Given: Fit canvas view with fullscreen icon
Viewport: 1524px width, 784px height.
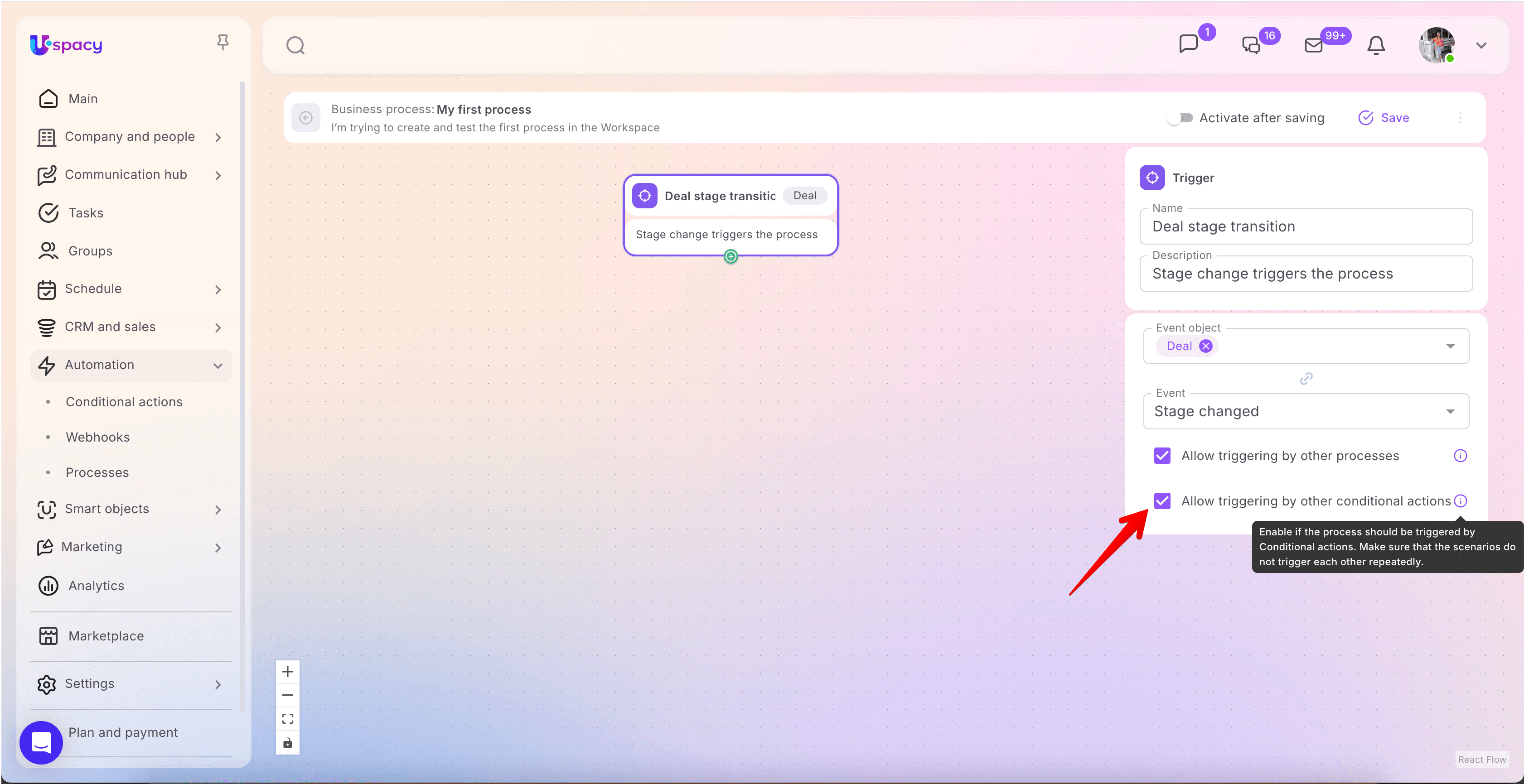Looking at the screenshot, I should click(x=287, y=719).
